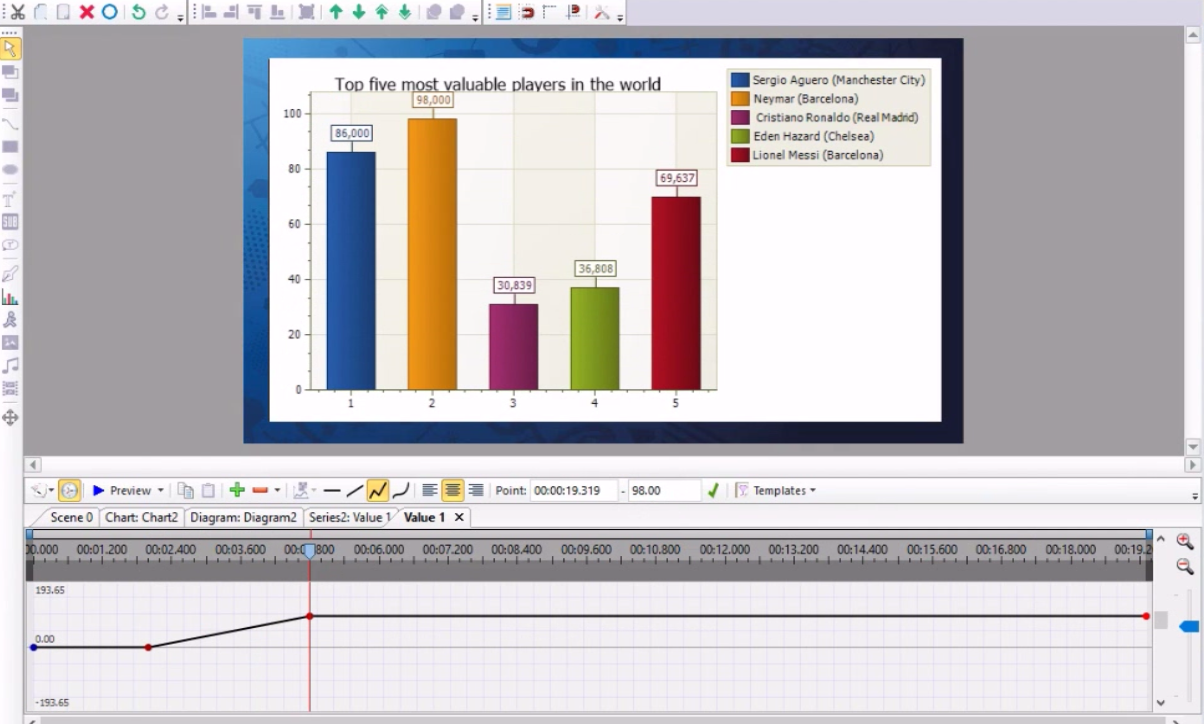Screen dimensions: 1204x724
Task: Toggle linear (diagonal line) interpolation mode
Action: (355, 490)
